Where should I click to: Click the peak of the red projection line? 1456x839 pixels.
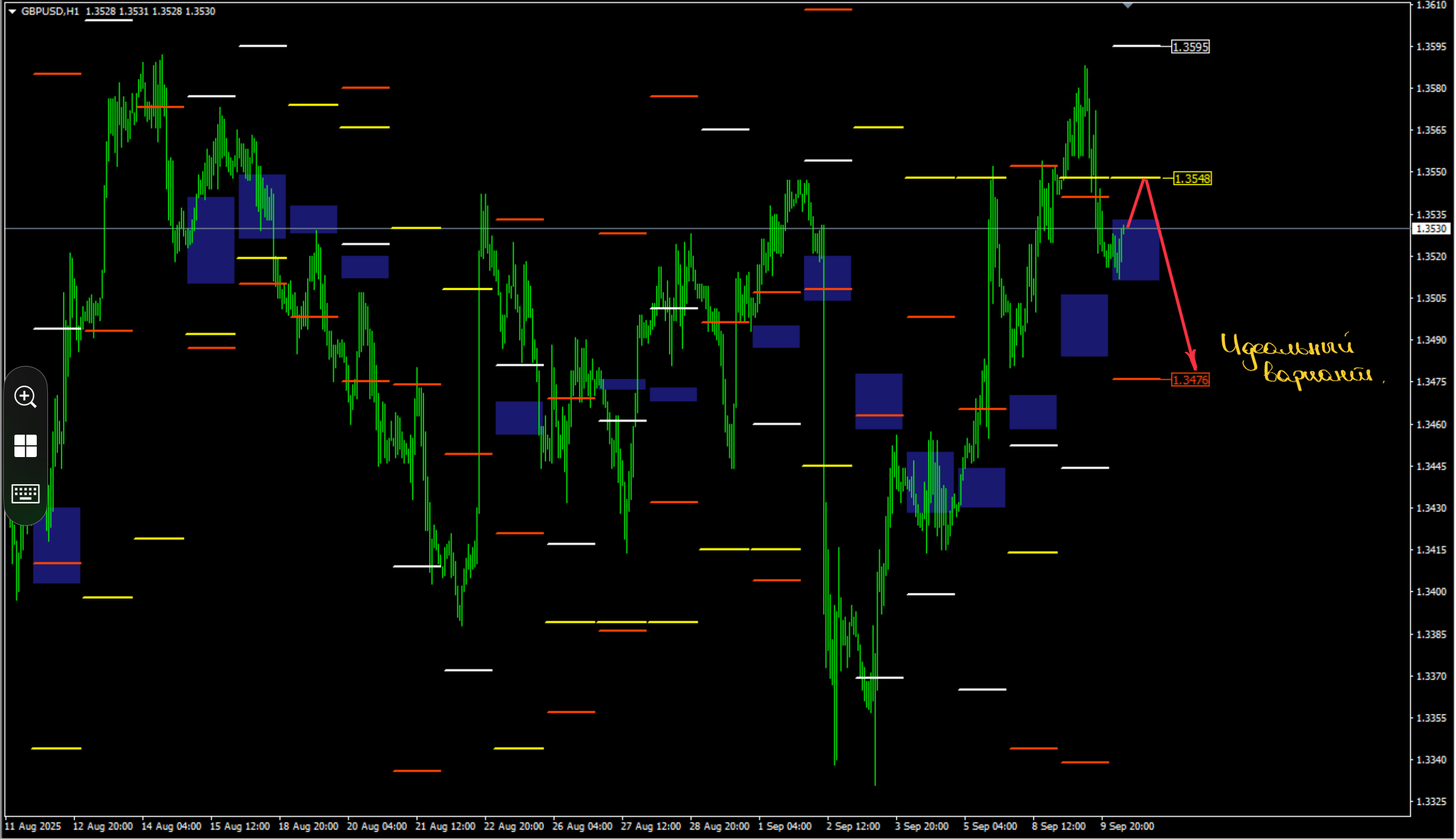click(x=1145, y=181)
